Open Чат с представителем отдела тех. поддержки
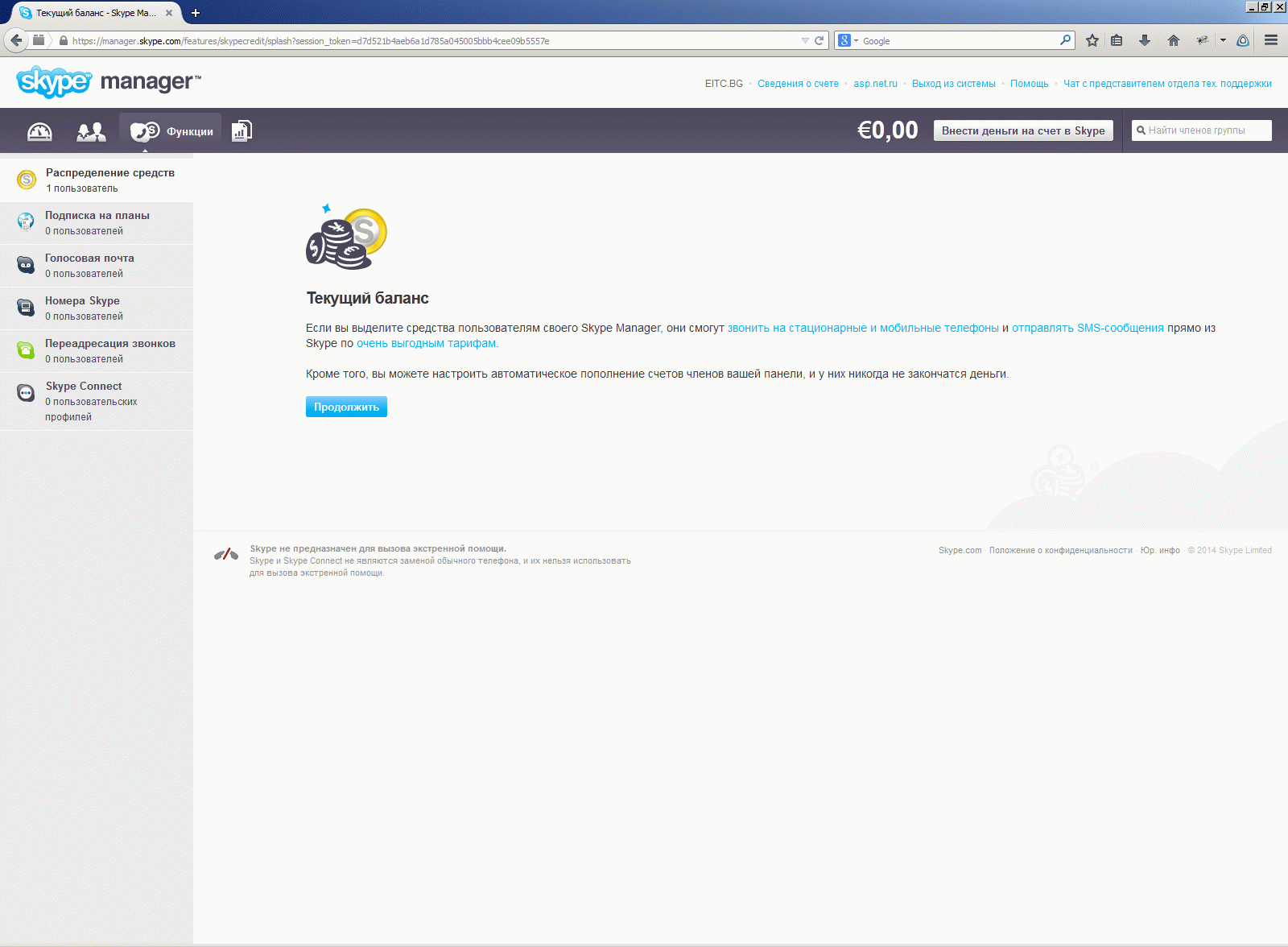The image size is (1288, 947). [1167, 84]
